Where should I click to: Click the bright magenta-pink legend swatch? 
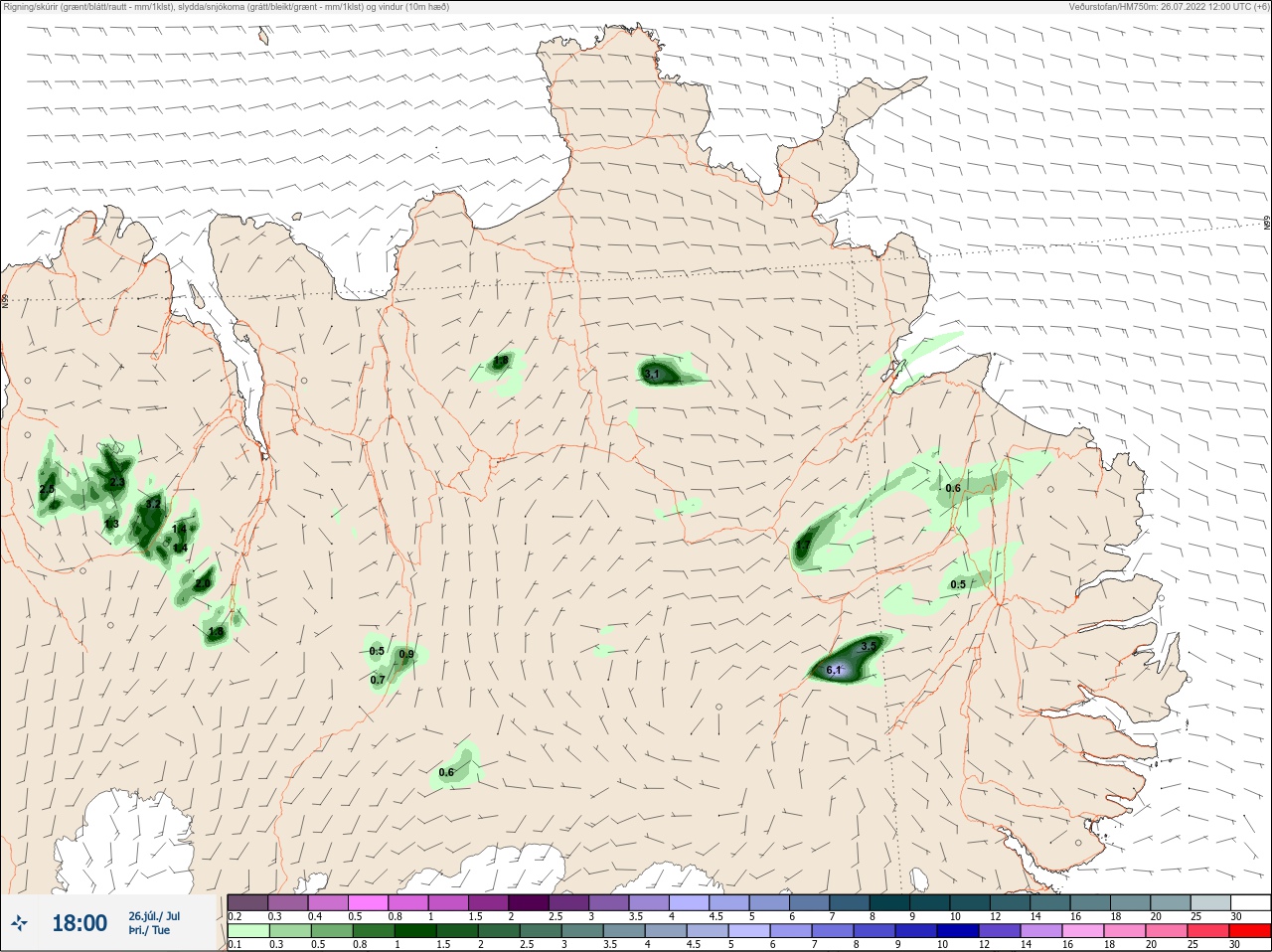(x=368, y=901)
